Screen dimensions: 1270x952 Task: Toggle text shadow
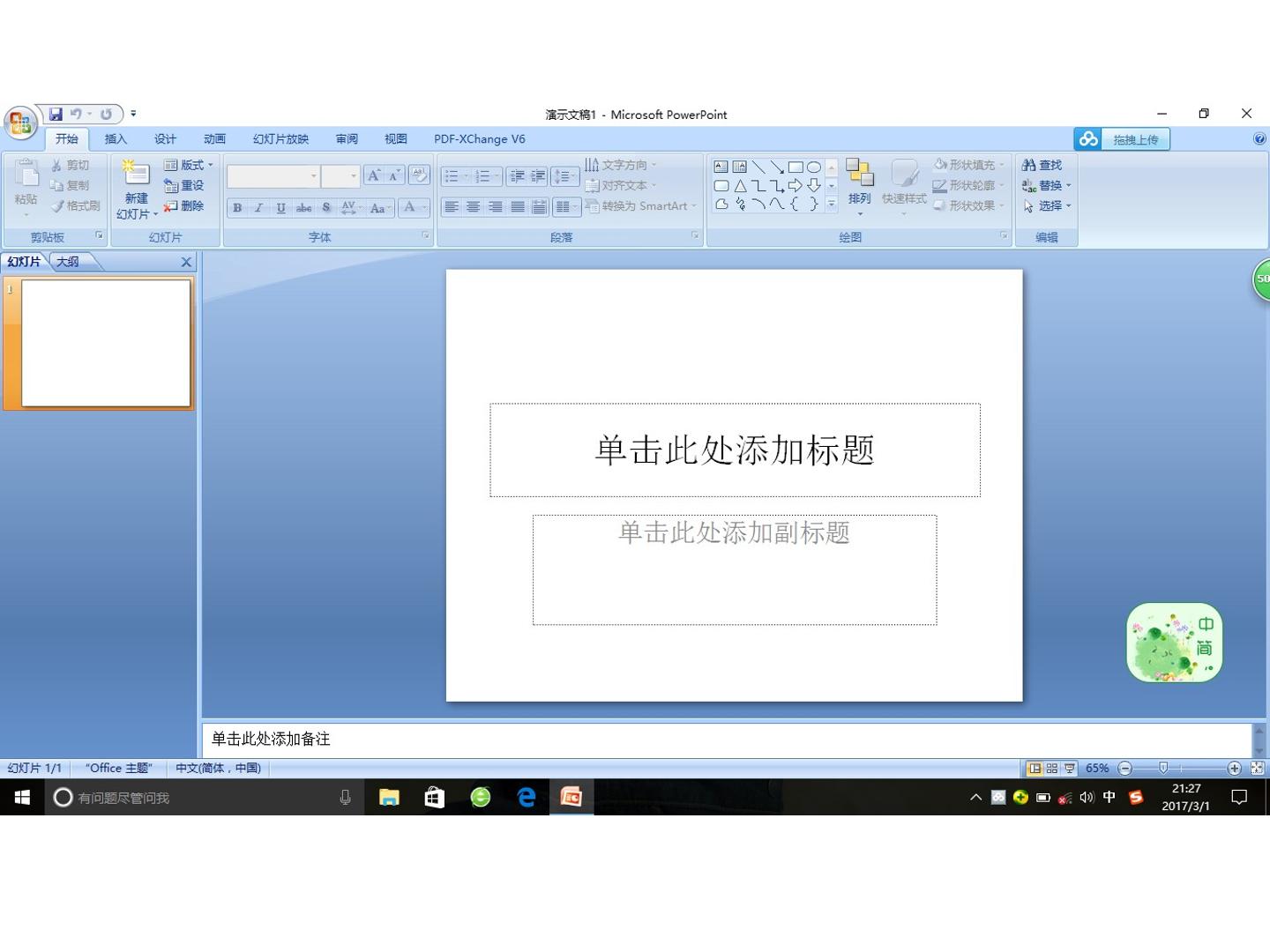click(x=326, y=208)
